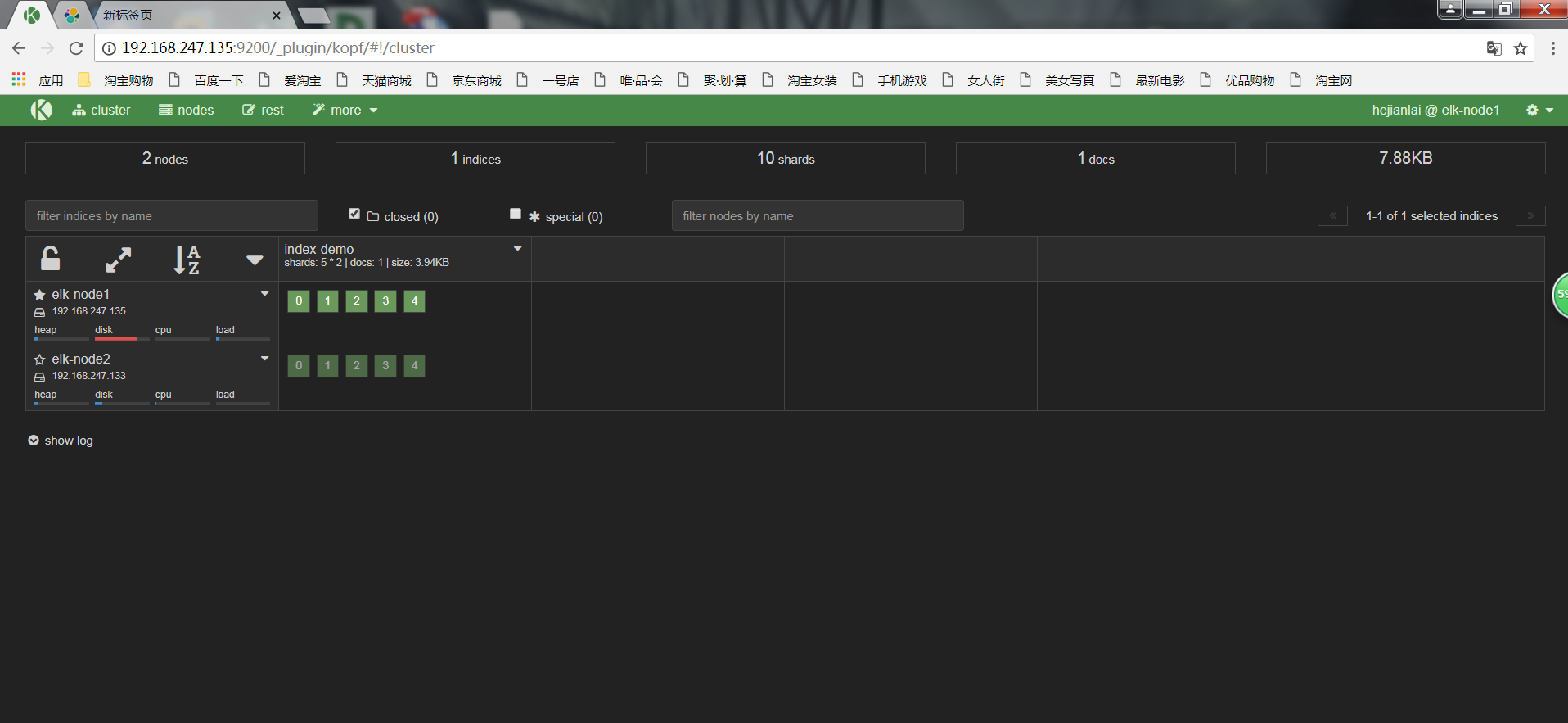1568x723 pixels.
Task: Open the elk-node1 dropdown menu
Action: (x=264, y=294)
